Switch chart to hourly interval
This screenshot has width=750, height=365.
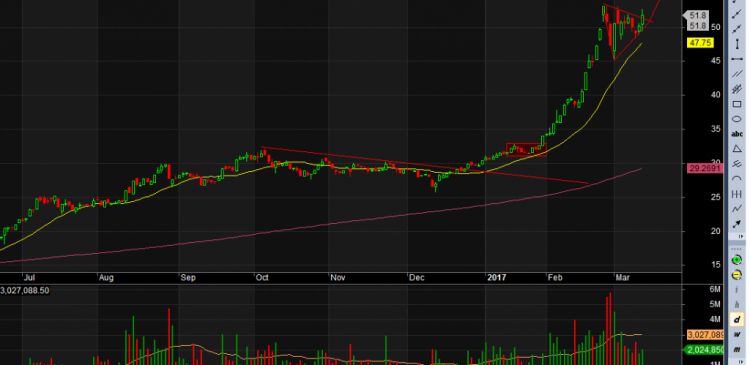tap(737, 305)
